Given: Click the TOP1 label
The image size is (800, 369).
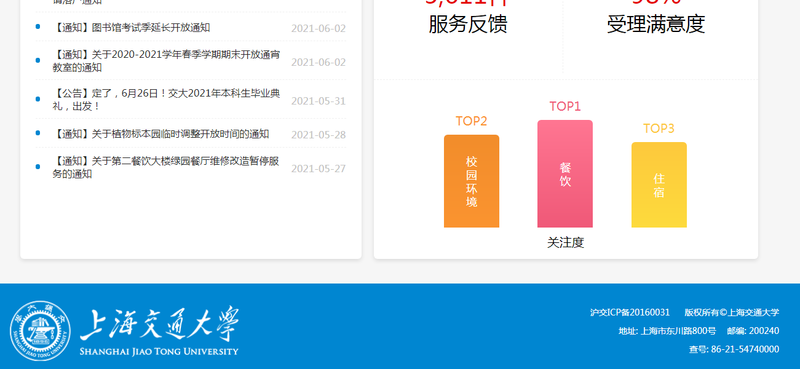Looking at the screenshot, I should [x=565, y=106].
